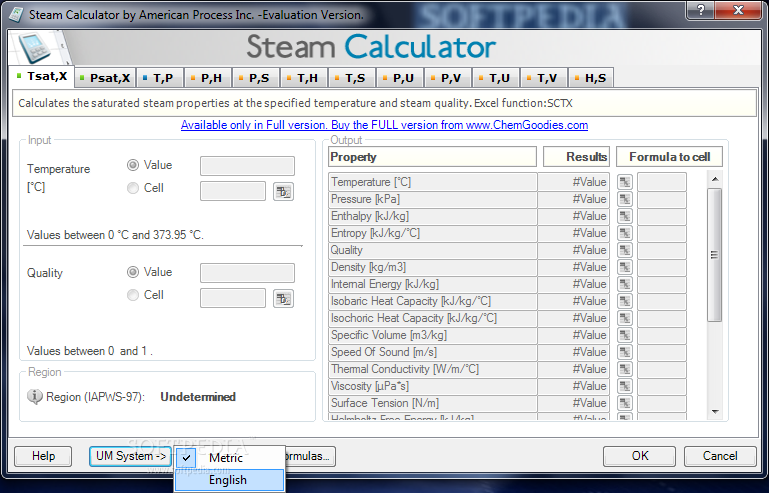
Task: Click the Steam Calculator logo icon
Action: click(34, 48)
